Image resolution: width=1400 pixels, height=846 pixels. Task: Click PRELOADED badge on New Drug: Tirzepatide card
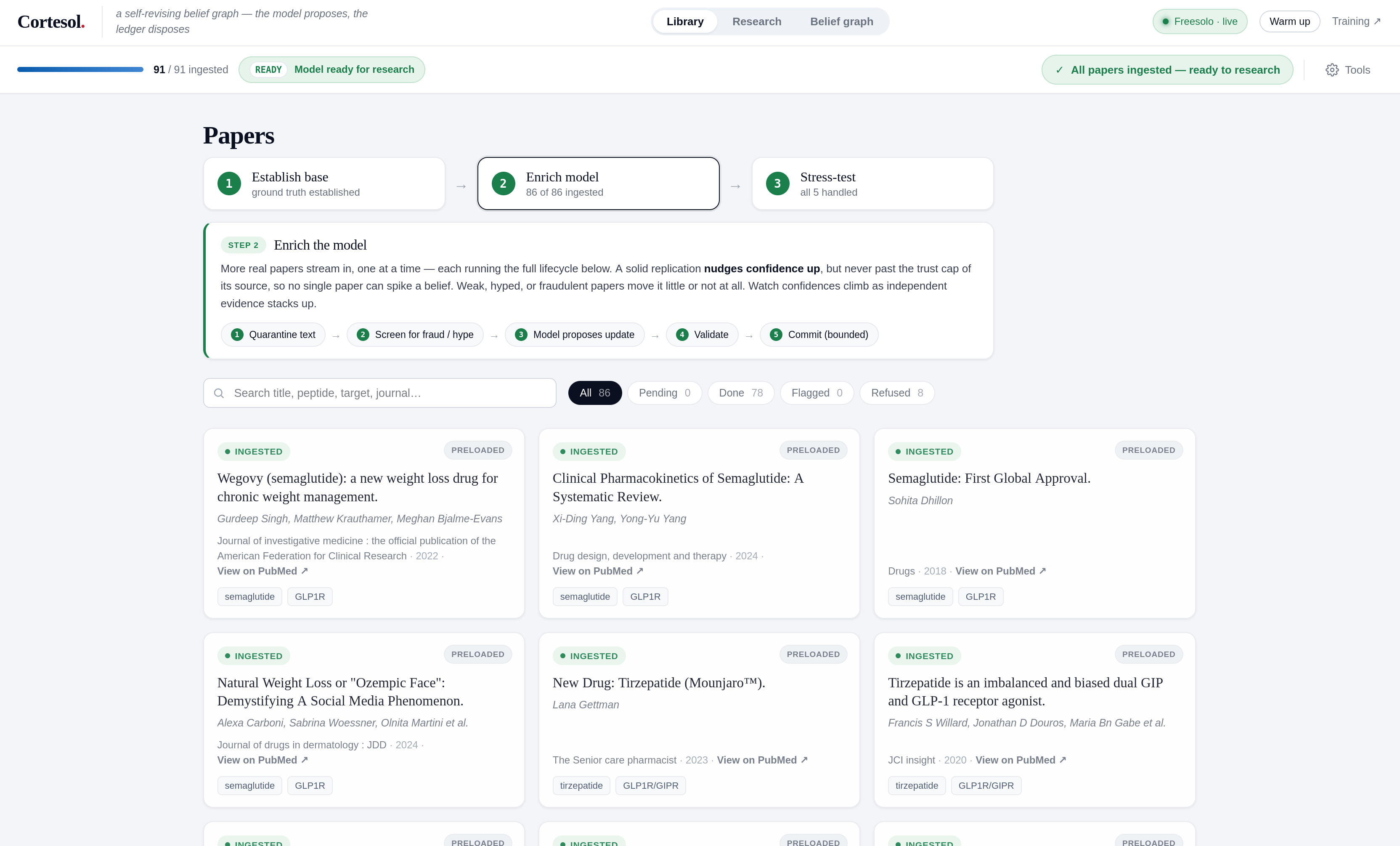tap(813, 654)
